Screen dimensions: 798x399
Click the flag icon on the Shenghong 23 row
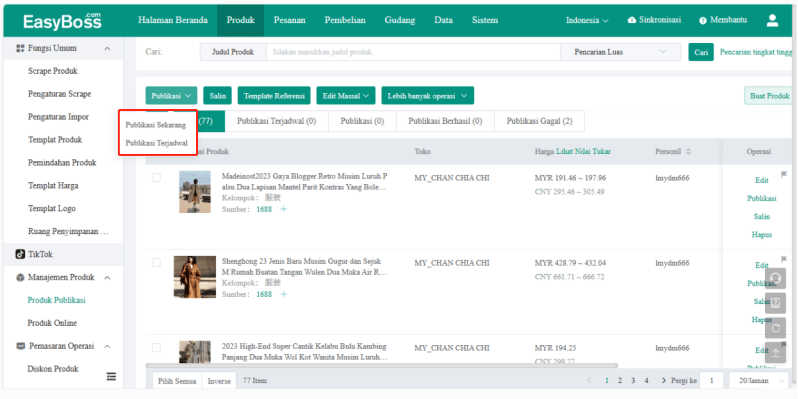tap(784, 260)
